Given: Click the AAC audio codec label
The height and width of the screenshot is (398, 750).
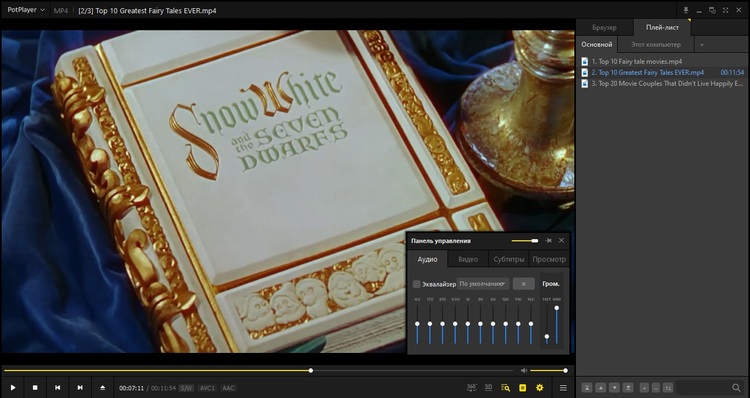Looking at the screenshot, I should point(229,388).
